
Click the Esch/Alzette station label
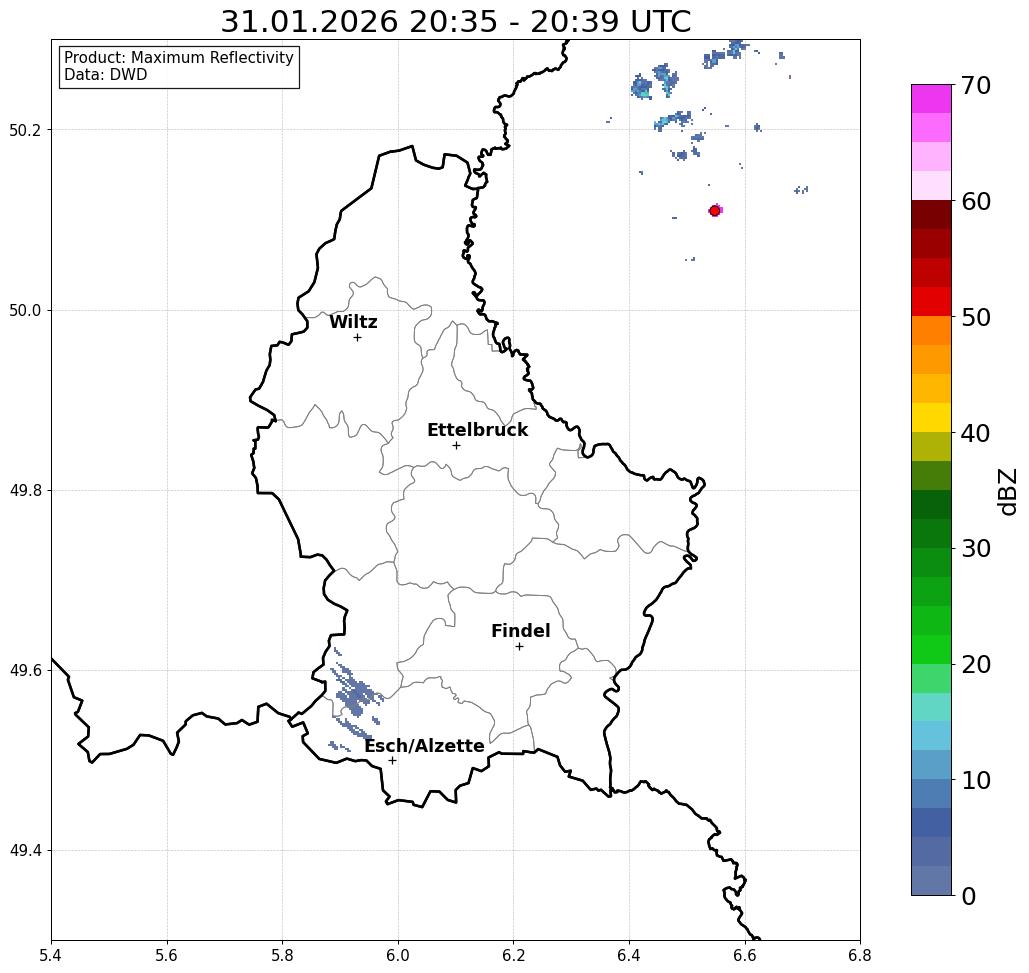point(424,746)
